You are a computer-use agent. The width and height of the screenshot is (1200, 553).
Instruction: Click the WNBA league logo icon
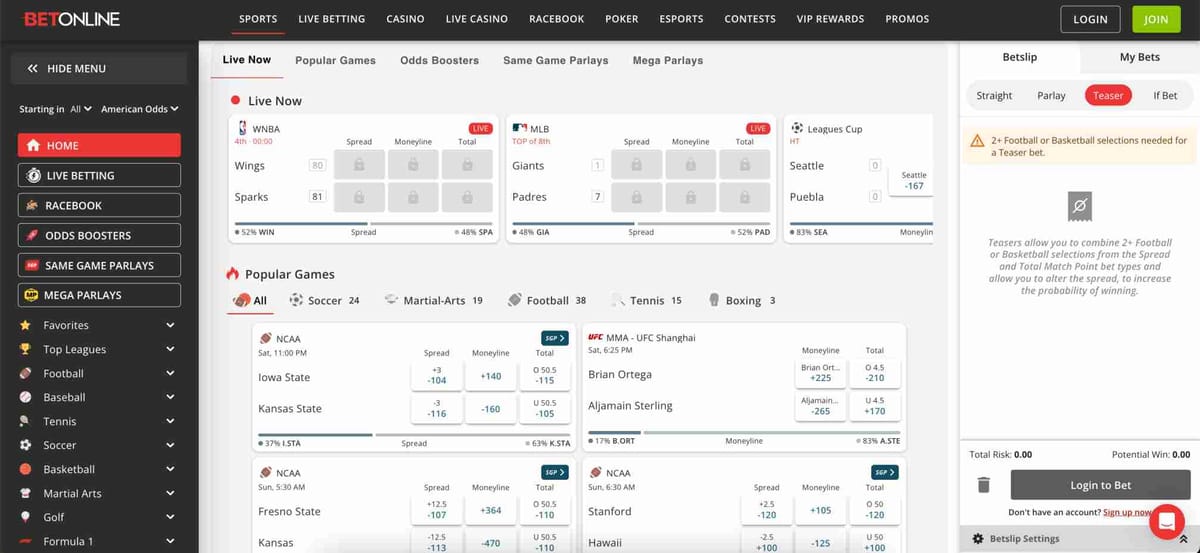pyautogui.click(x=241, y=129)
